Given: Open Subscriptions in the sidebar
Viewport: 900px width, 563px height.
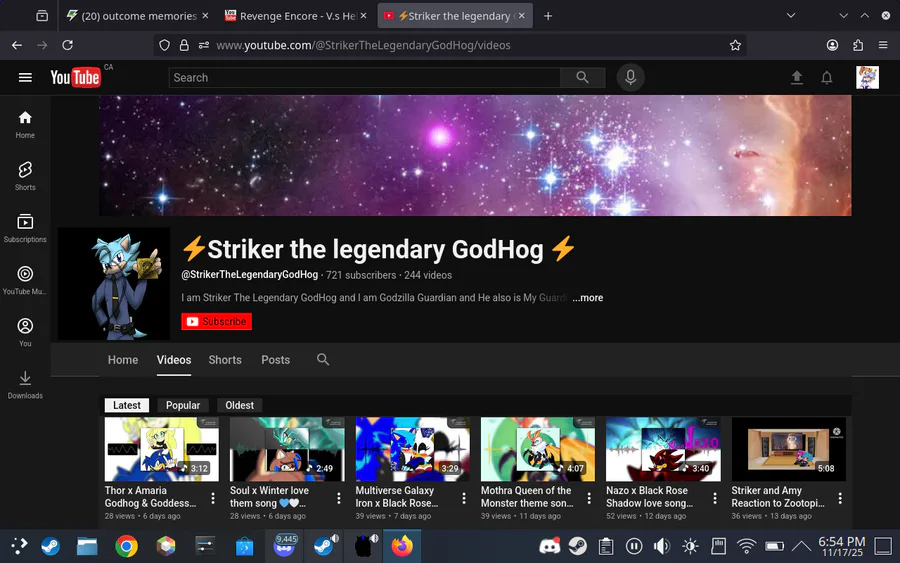Looking at the screenshot, I should point(25,228).
